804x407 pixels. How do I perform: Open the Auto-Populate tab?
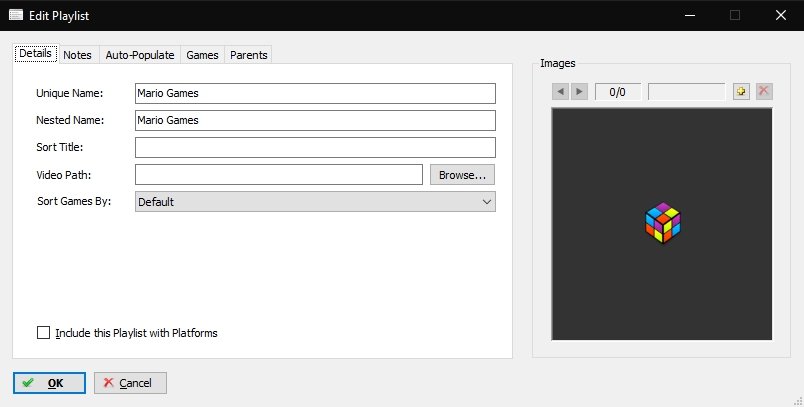(x=140, y=55)
